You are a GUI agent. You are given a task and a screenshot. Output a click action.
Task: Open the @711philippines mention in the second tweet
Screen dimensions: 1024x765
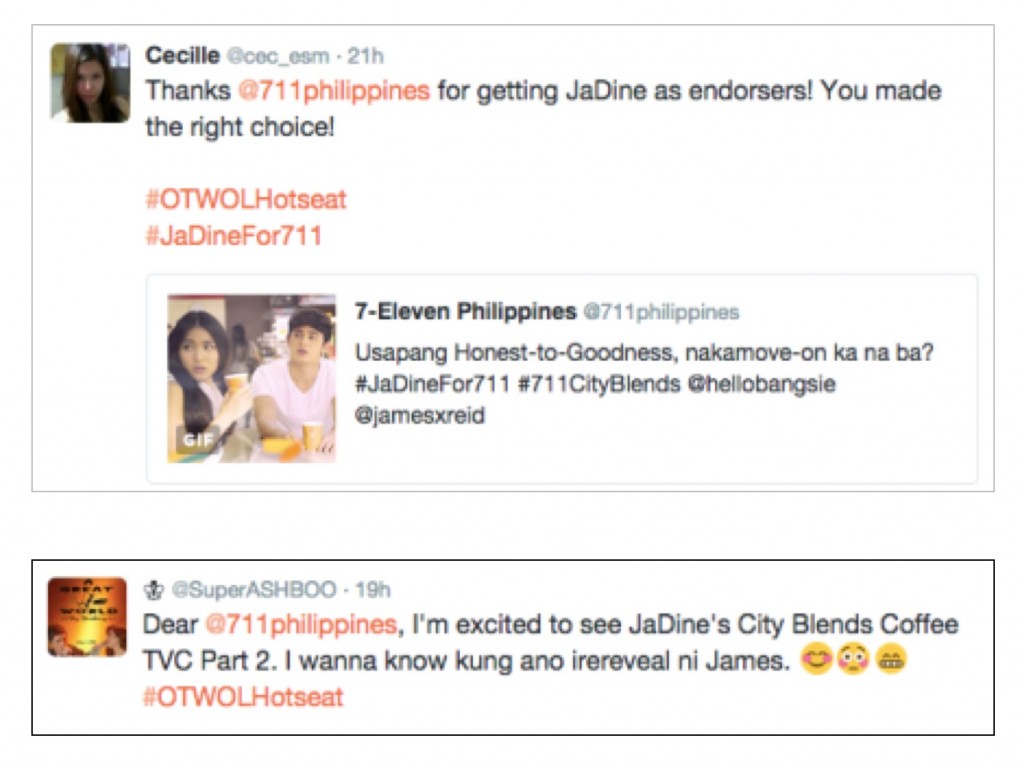[301, 625]
